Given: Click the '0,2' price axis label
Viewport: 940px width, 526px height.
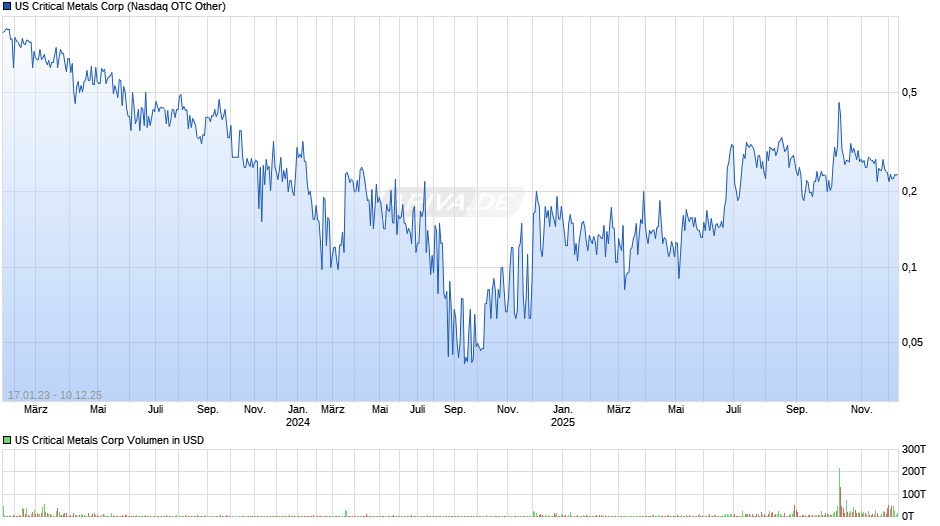Looking at the screenshot, I should 909,191.
